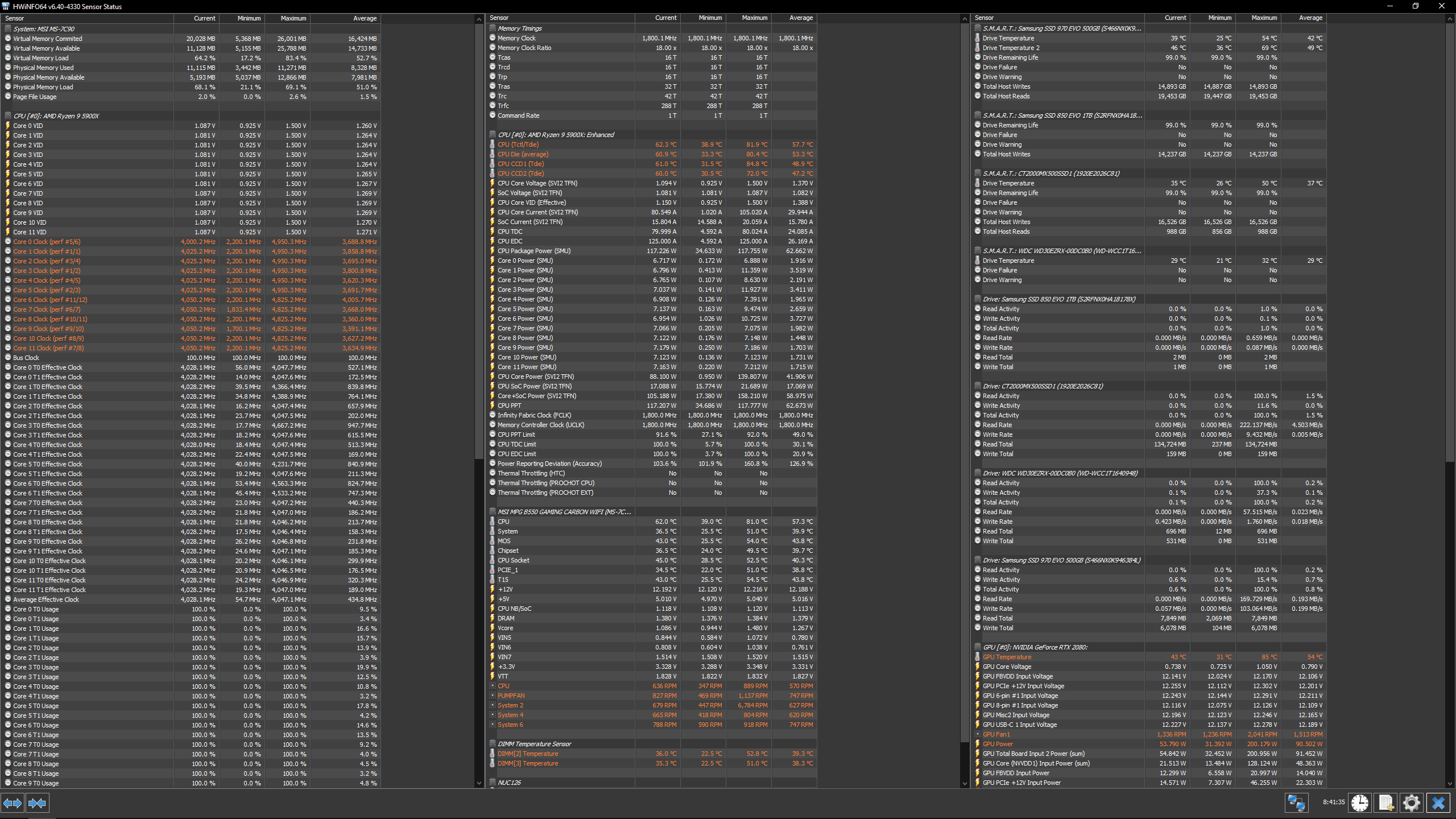Select S.M.A.R.T.: CT2000MX500SSD1 group header

pyautogui.click(x=1149, y=173)
